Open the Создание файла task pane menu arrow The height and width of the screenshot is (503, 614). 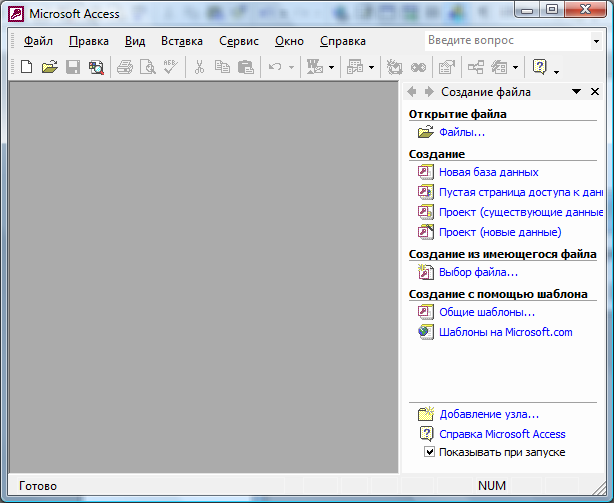[576, 92]
